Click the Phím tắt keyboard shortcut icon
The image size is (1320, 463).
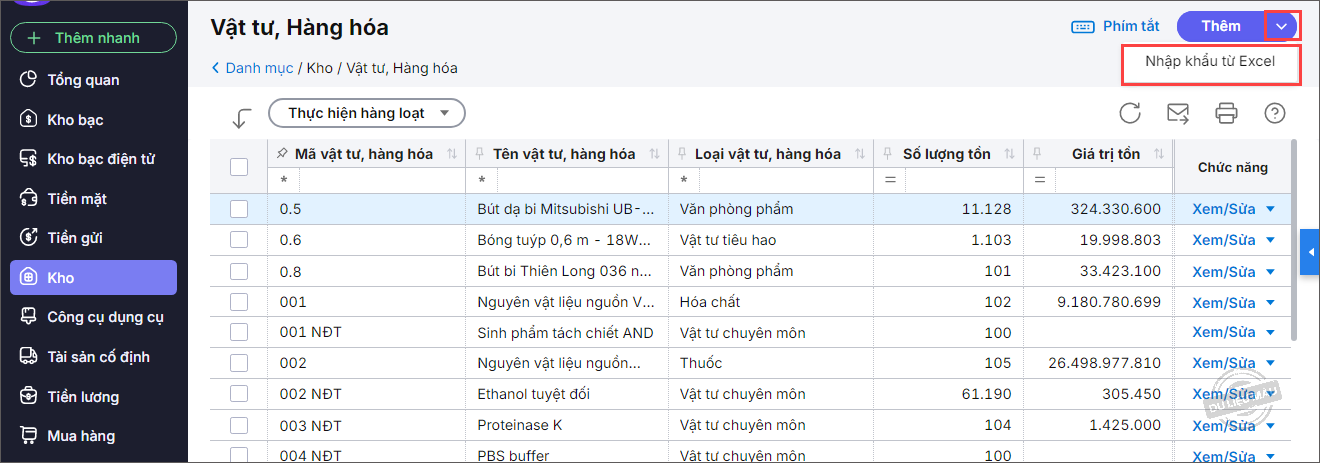pos(1083,26)
